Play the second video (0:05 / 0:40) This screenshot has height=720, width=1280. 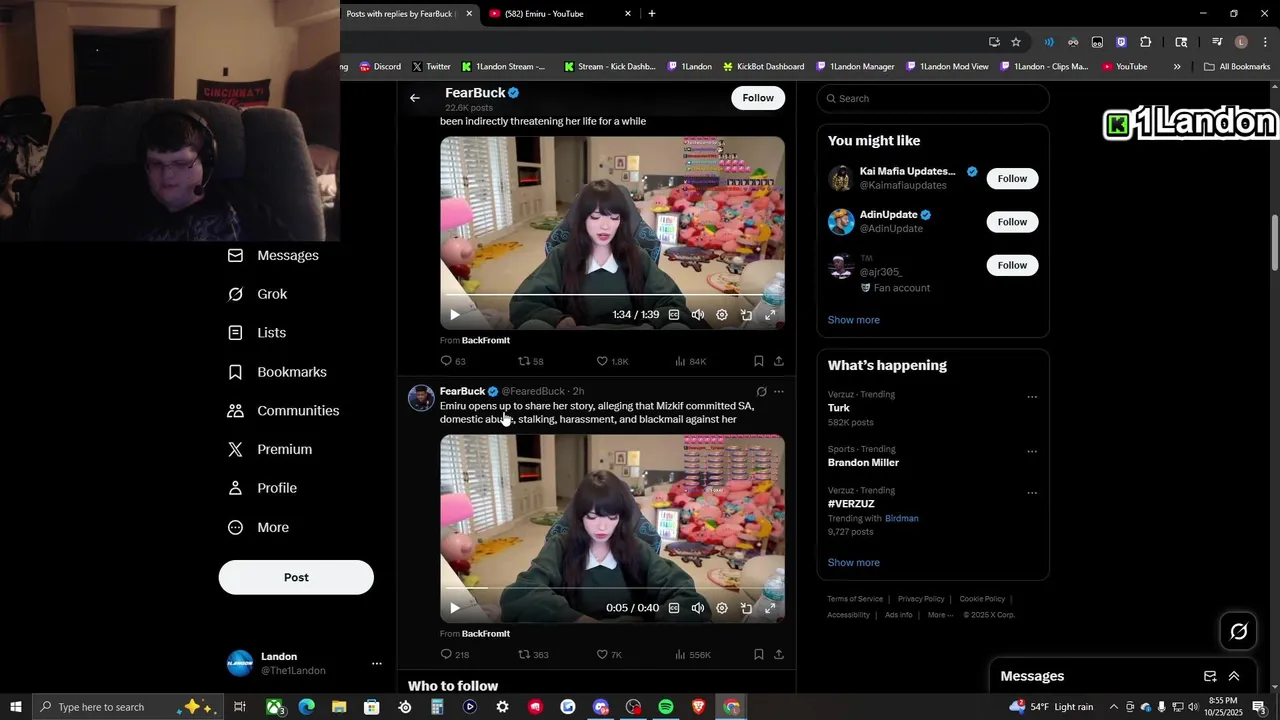point(455,608)
